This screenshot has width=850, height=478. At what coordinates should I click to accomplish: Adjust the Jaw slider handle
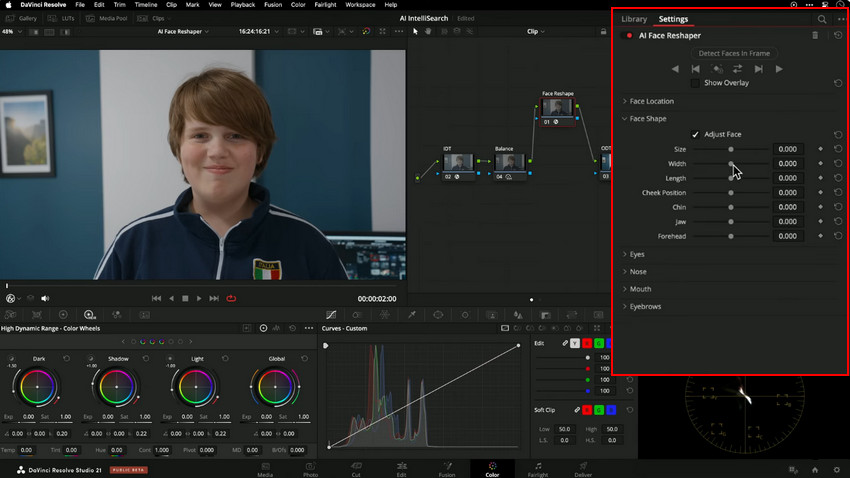click(x=731, y=222)
